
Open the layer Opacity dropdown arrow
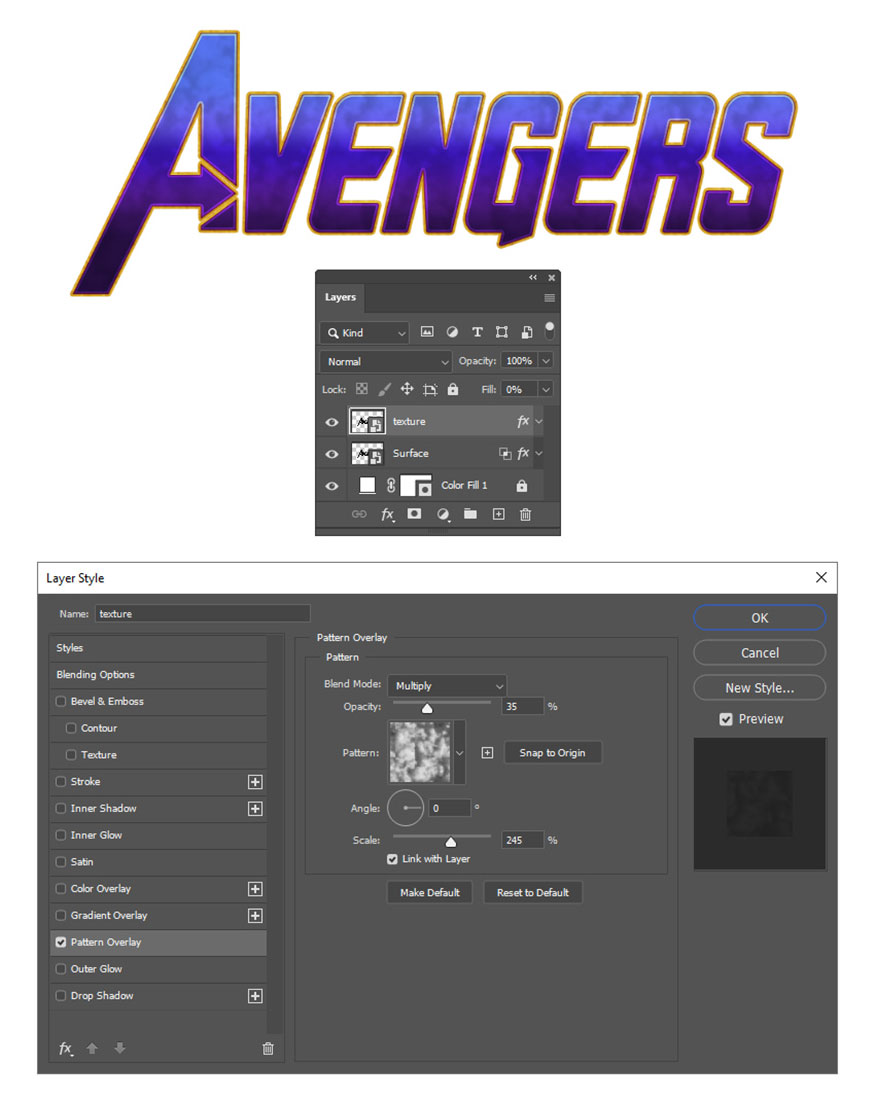click(x=546, y=361)
